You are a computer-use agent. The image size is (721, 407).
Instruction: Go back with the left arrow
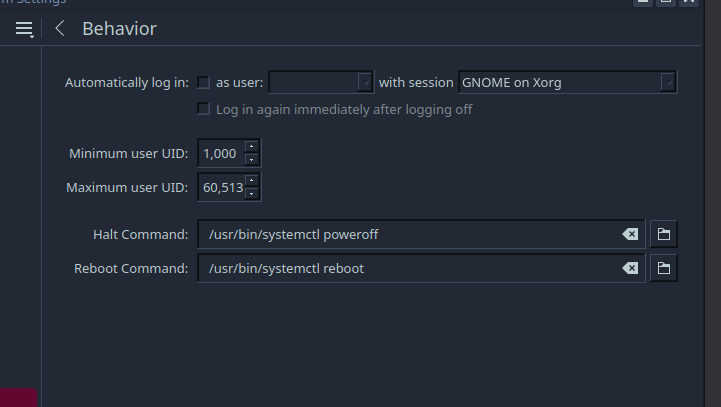[x=60, y=29]
